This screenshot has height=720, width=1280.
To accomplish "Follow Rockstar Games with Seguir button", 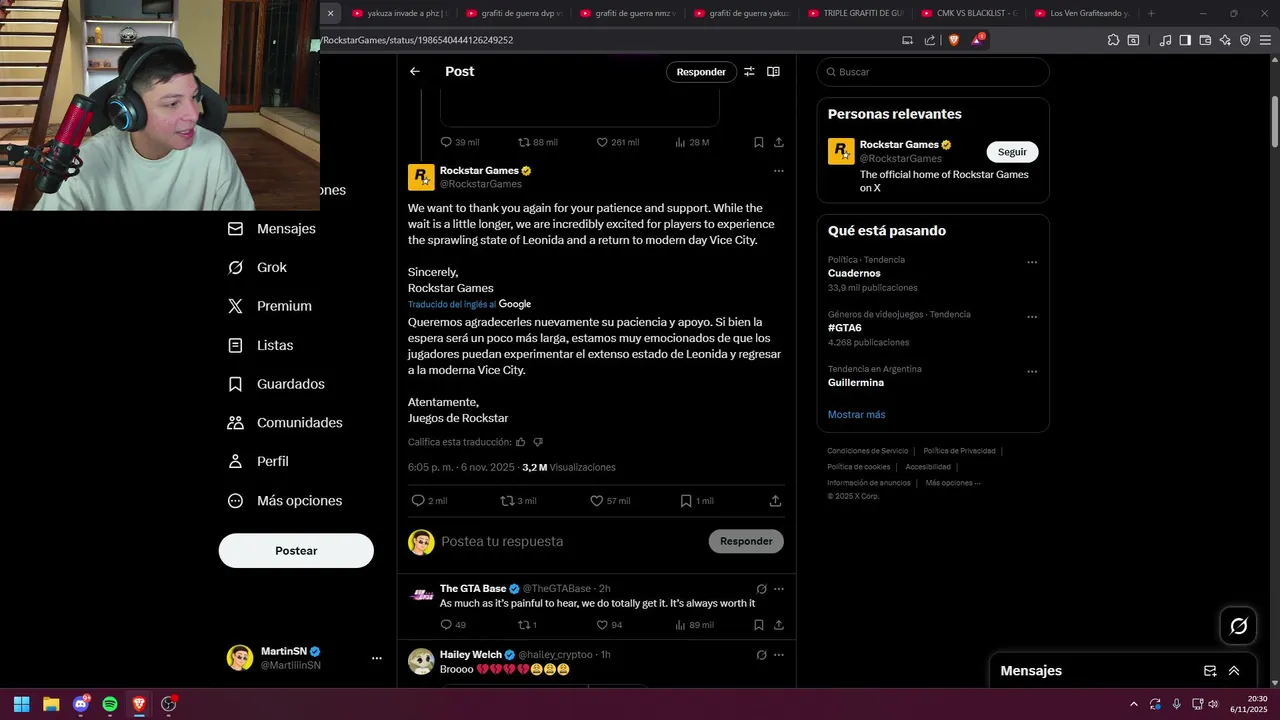I will coord(1012,152).
